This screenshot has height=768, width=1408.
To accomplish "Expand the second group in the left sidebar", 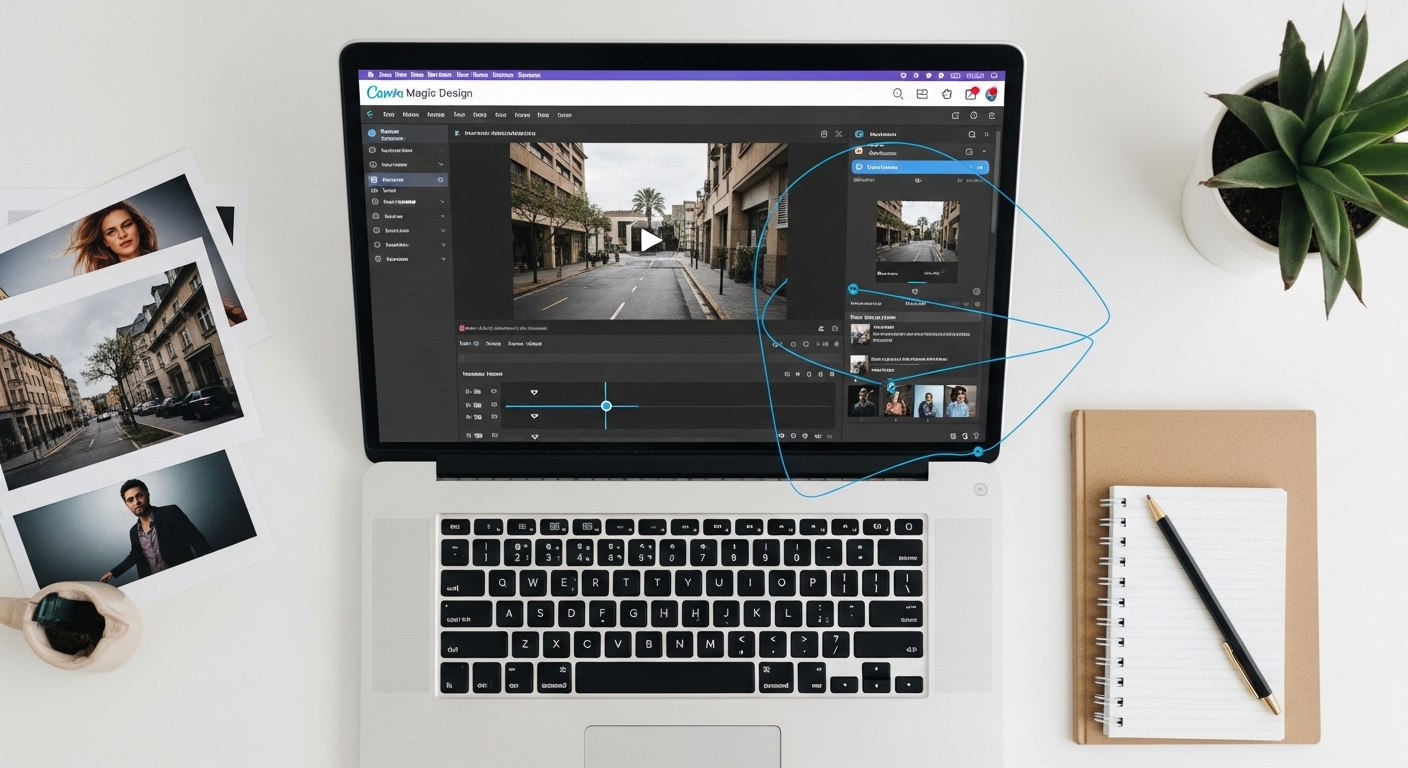I will coord(441,165).
